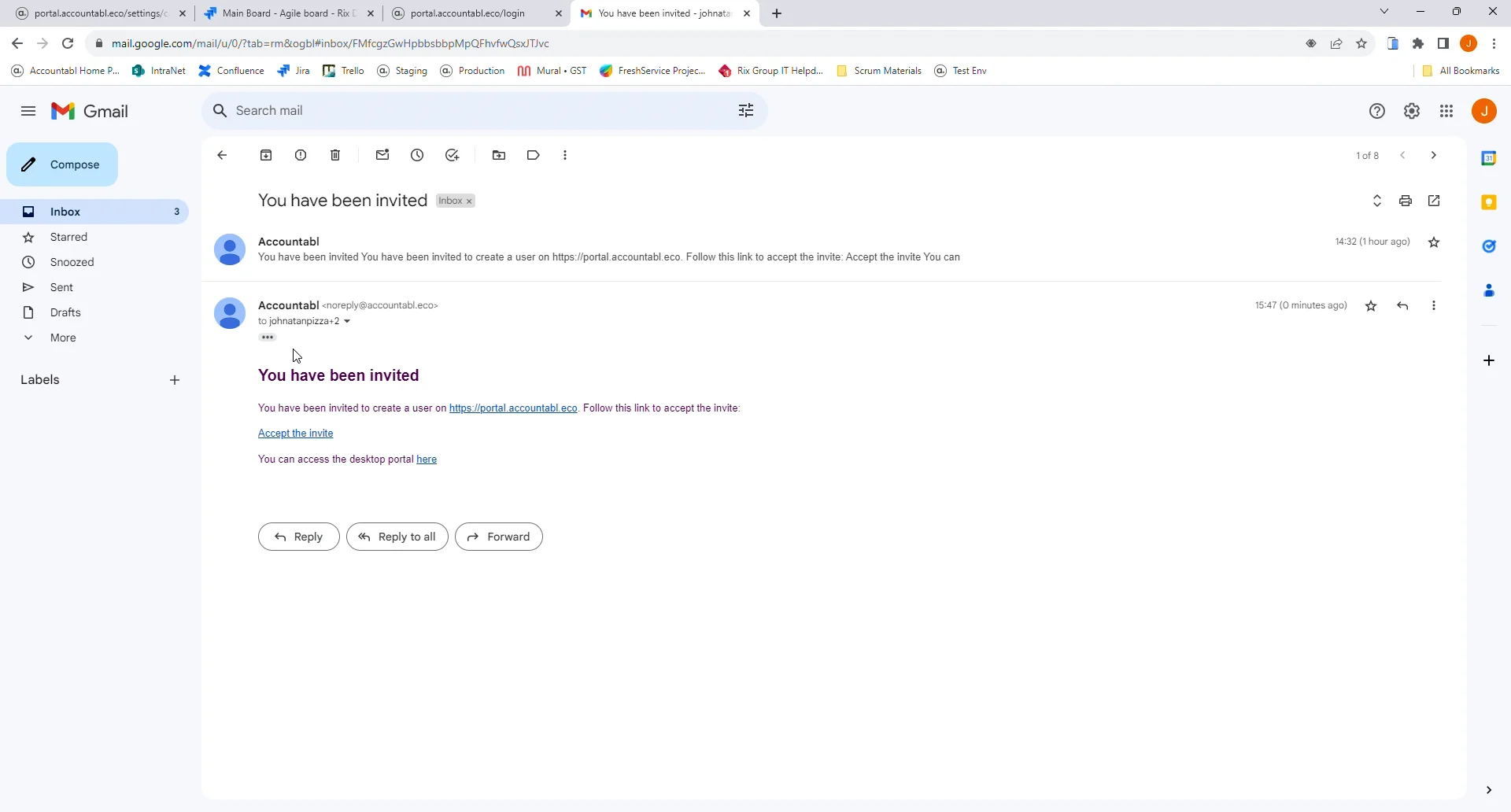Click the Compose button

click(x=62, y=165)
